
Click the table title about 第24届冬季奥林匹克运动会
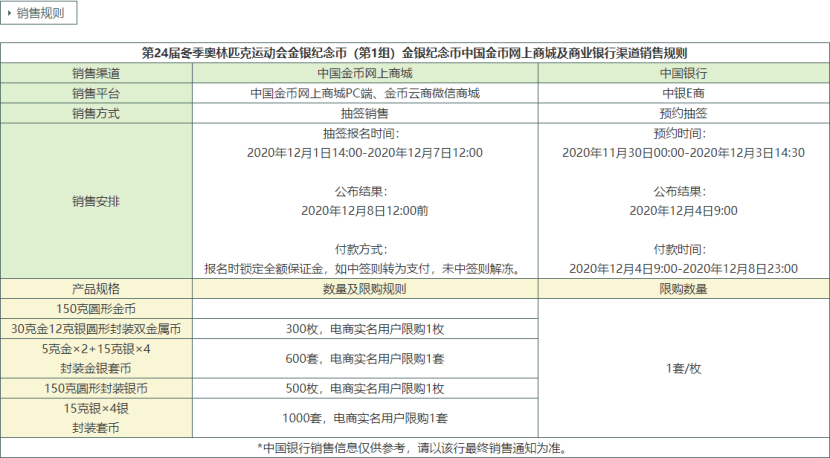point(414,53)
